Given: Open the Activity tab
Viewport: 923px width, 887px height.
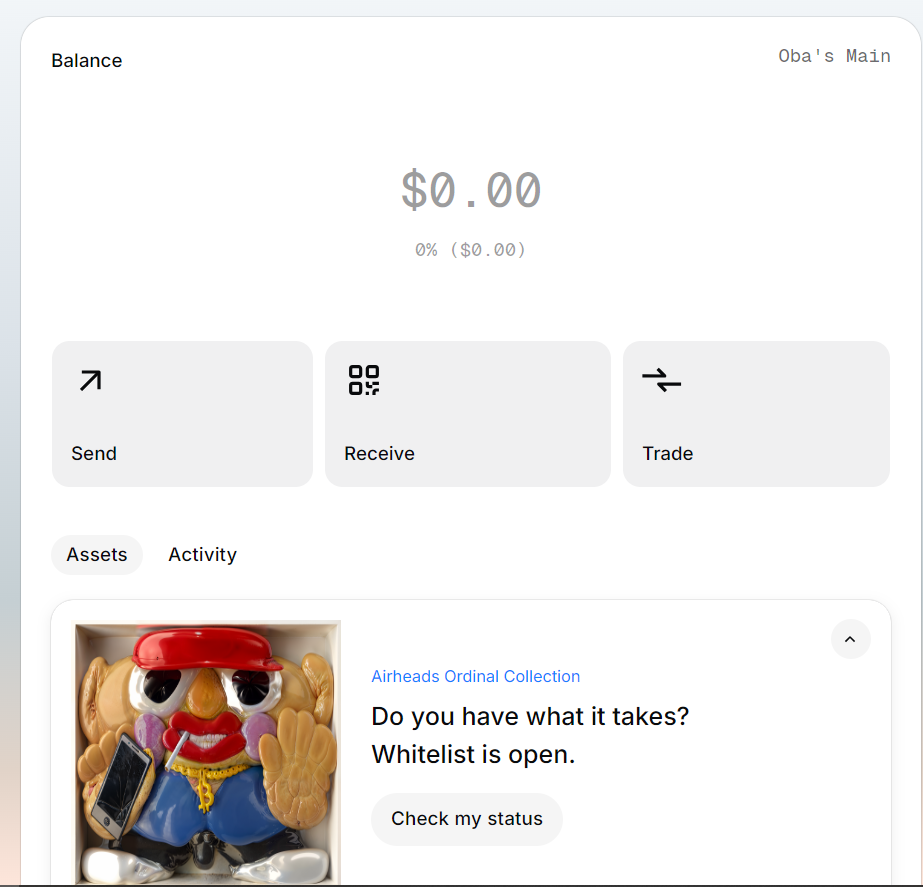Looking at the screenshot, I should (x=202, y=555).
